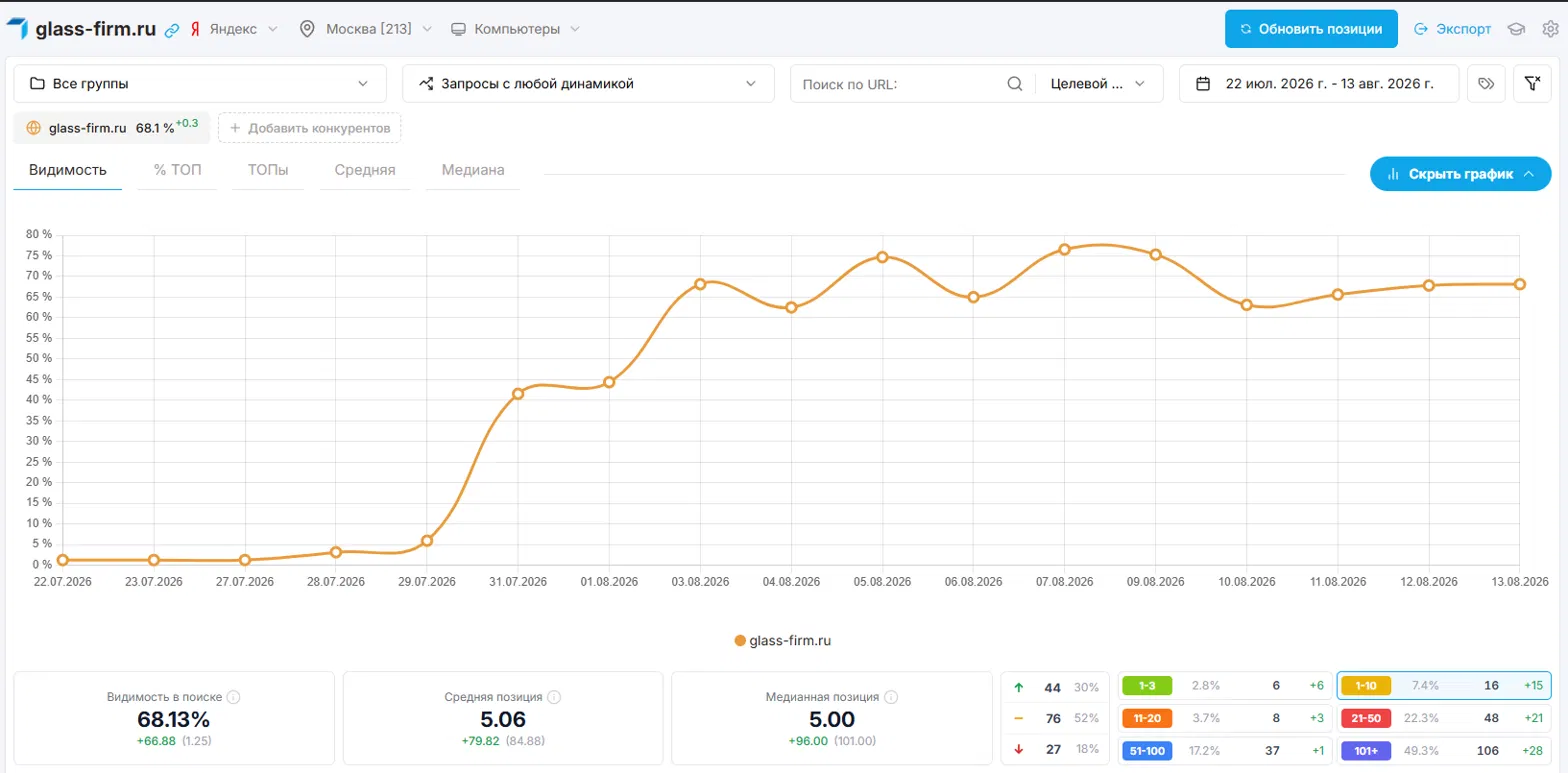Click the Компьютеры monitor device icon
The width and height of the screenshot is (1568, 773).
[458, 29]
